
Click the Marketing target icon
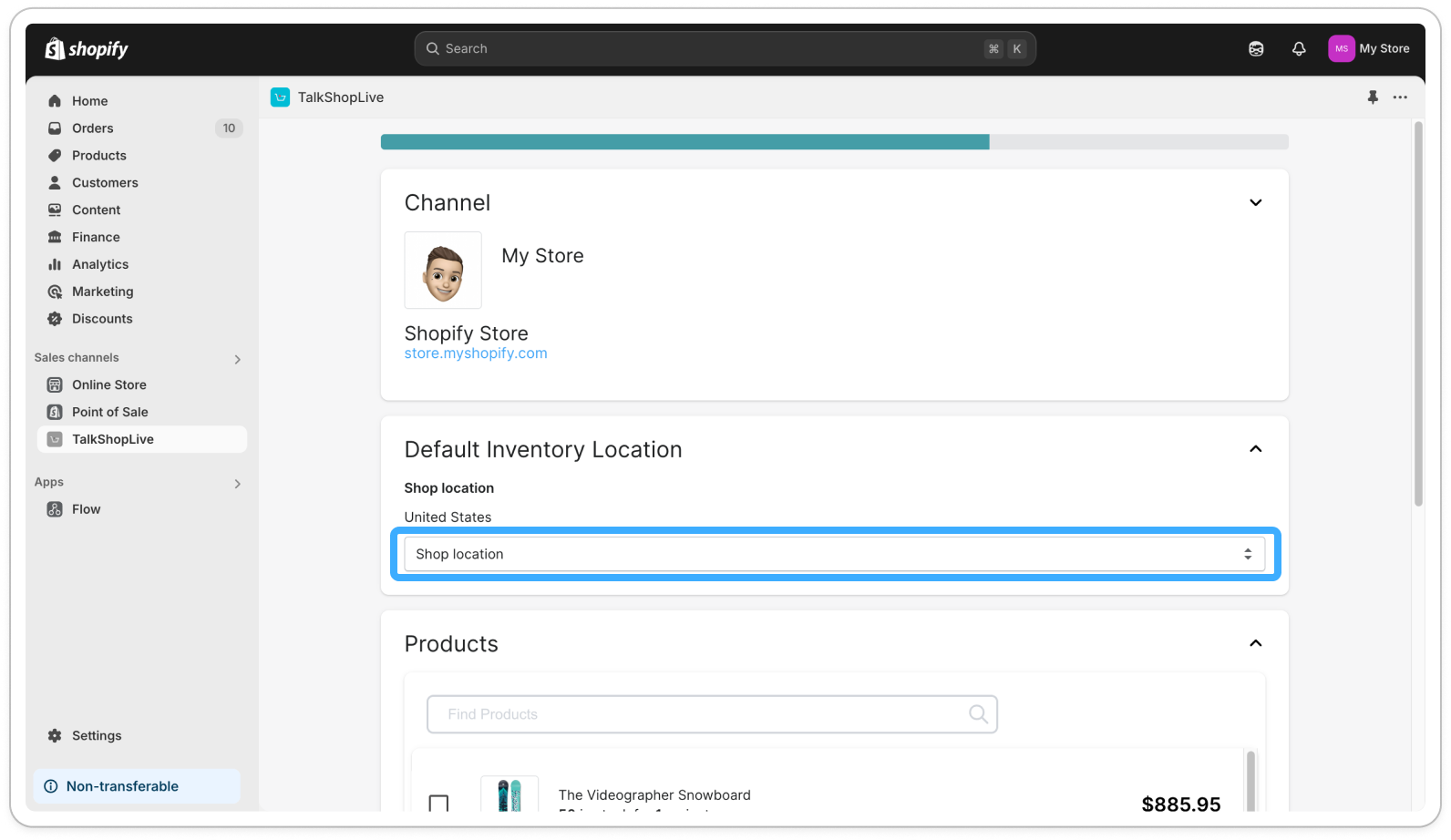coord(55,292)
